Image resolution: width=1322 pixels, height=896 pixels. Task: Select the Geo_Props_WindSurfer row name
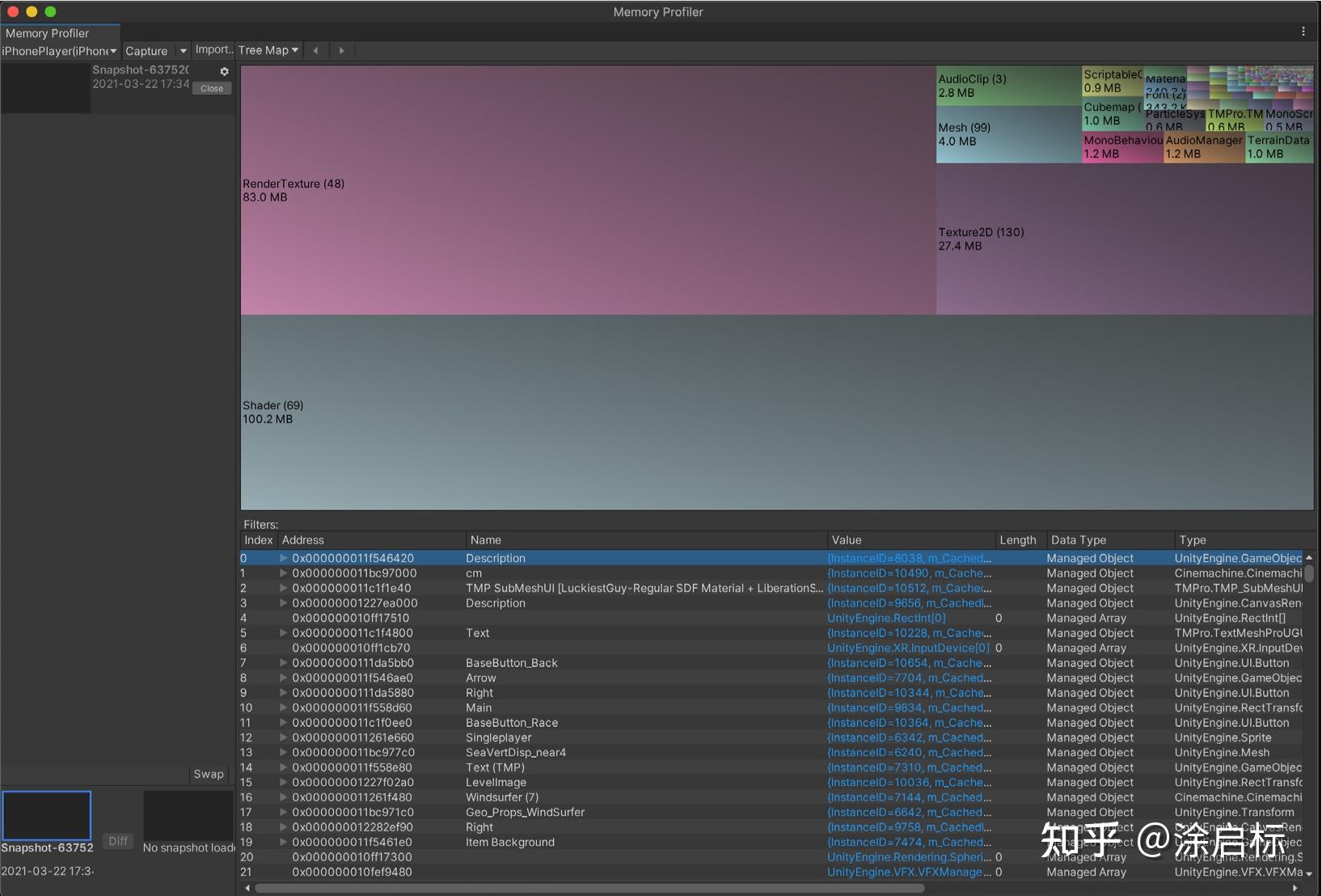[x=525, y=812]
